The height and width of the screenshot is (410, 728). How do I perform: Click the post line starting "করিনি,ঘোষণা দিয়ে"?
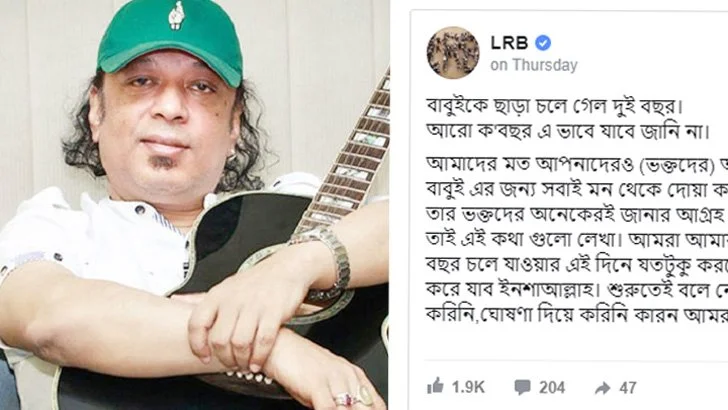click(x=577, y=315)
